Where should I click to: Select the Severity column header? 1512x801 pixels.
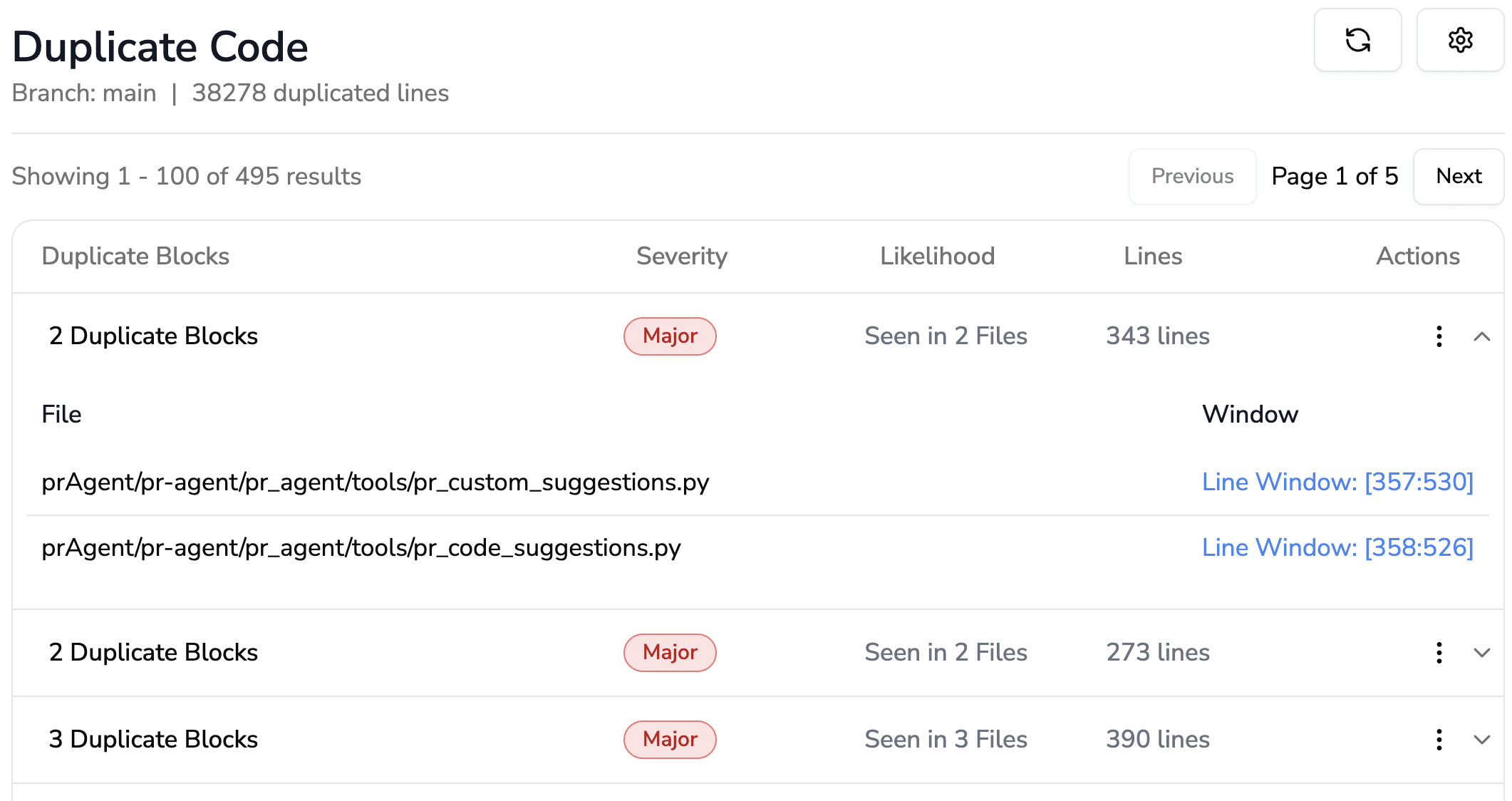click(681, 256)
